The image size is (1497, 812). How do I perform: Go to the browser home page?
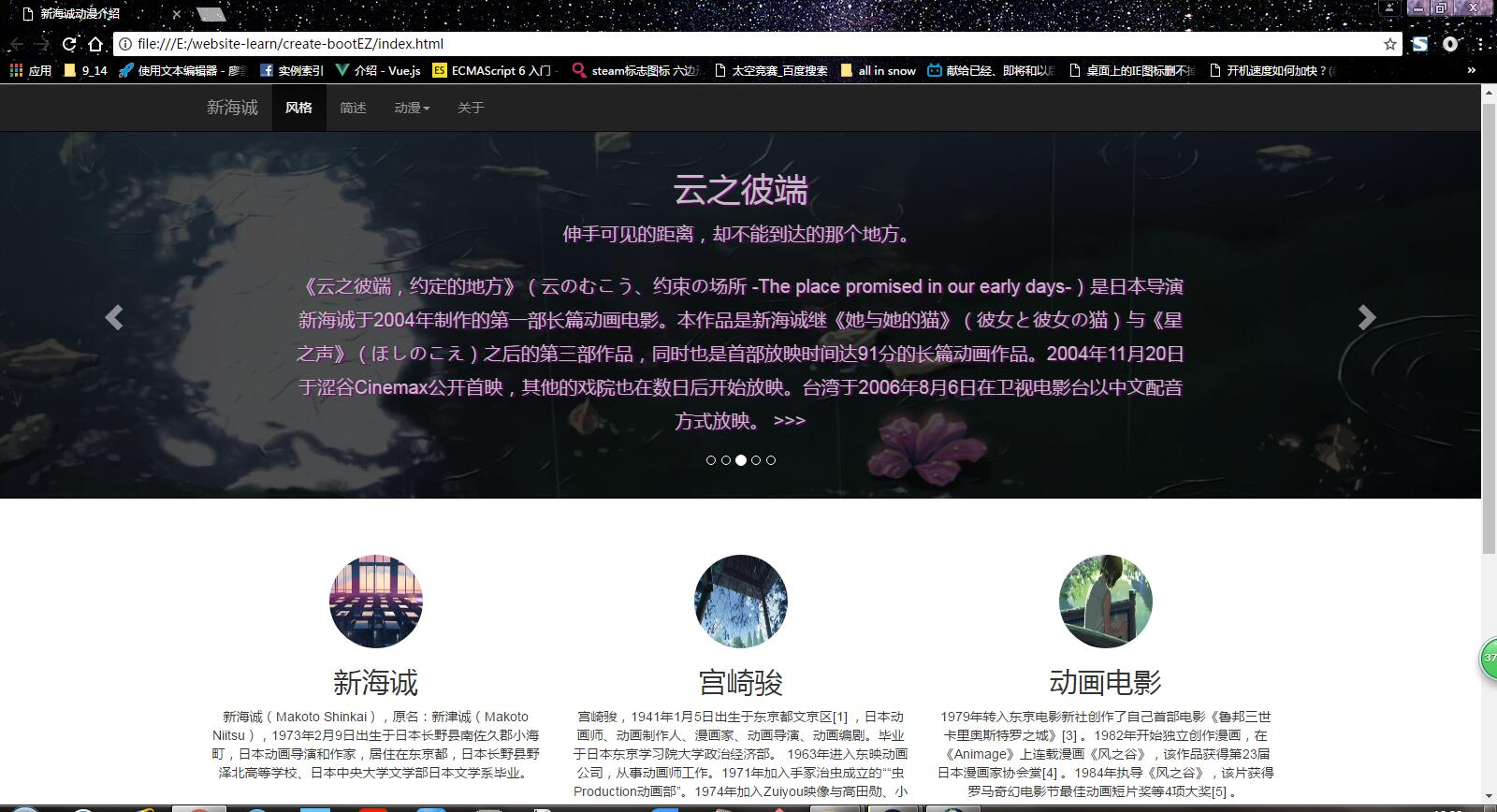tap(95, 44)
